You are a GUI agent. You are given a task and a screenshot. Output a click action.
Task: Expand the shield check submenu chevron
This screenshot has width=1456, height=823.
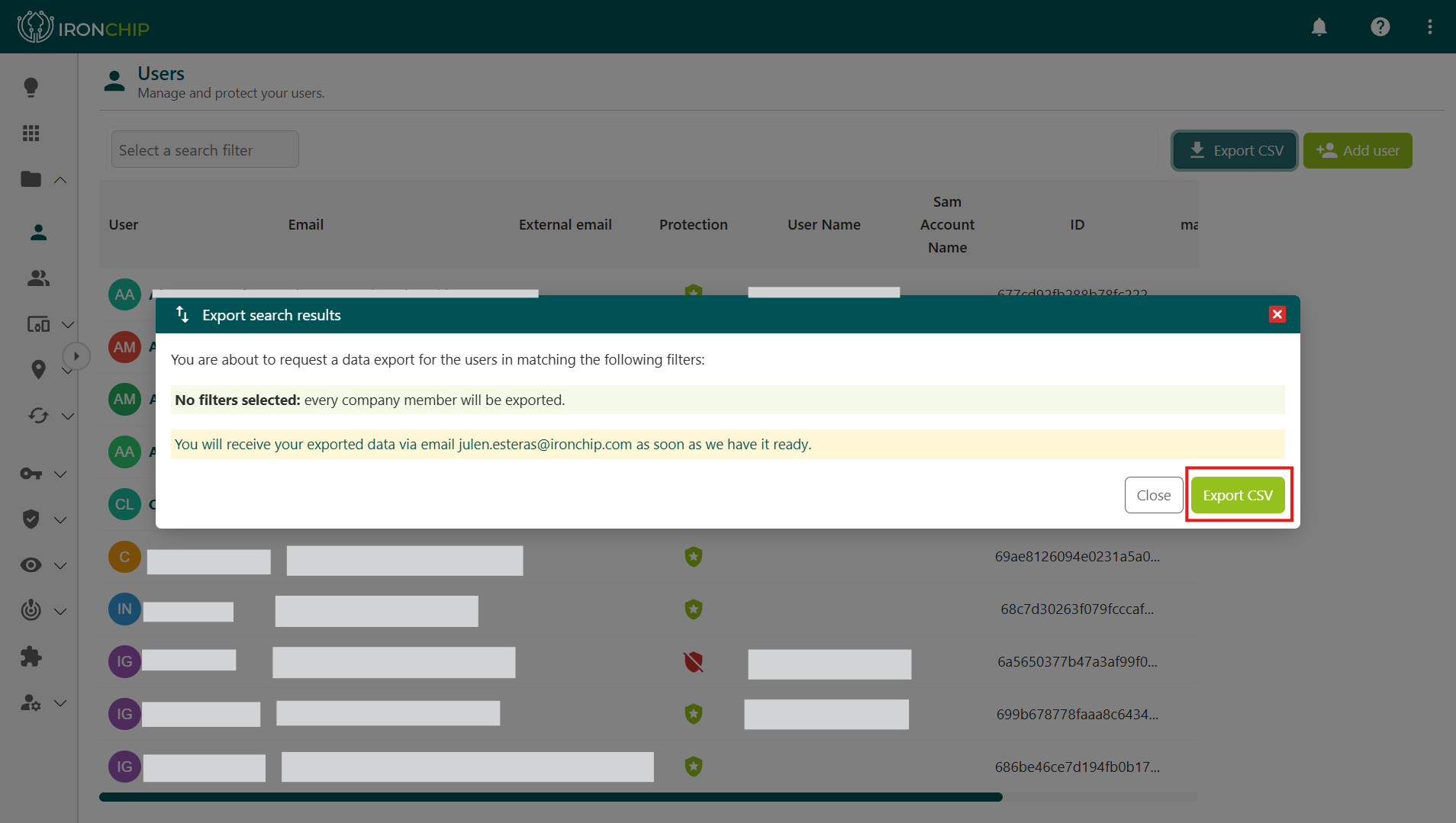[x=60, y=520]
